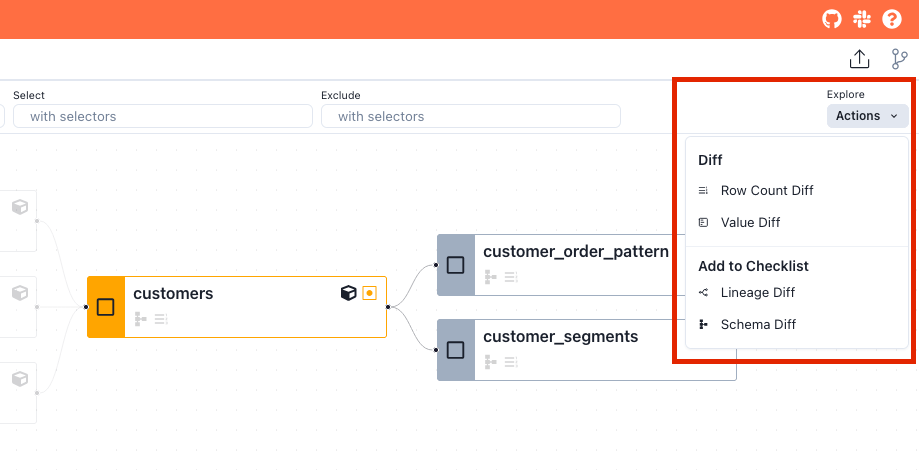Select Value Diff menu item
This screenshot has height=470, width=919.
tap(750, 222)
